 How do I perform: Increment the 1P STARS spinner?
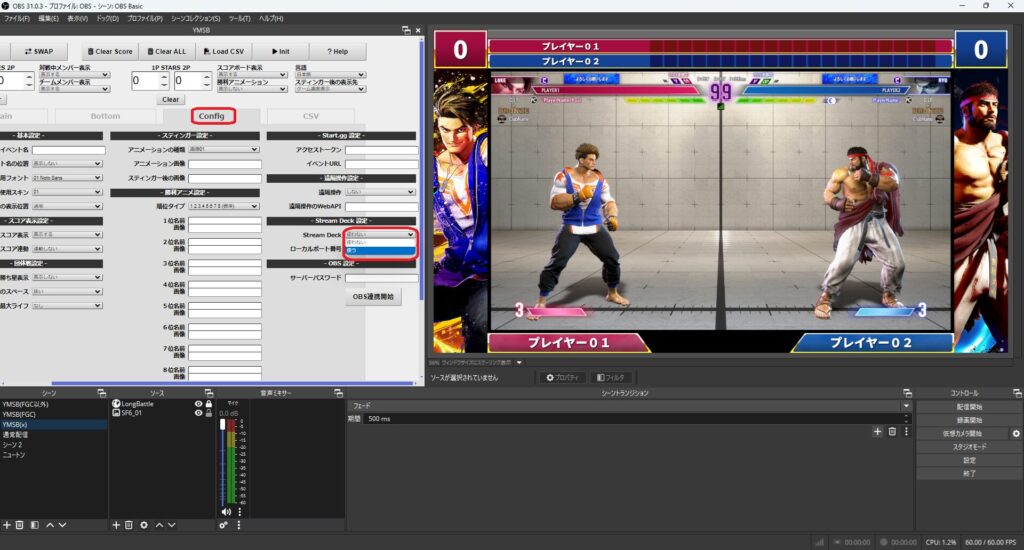pos(164,76)
